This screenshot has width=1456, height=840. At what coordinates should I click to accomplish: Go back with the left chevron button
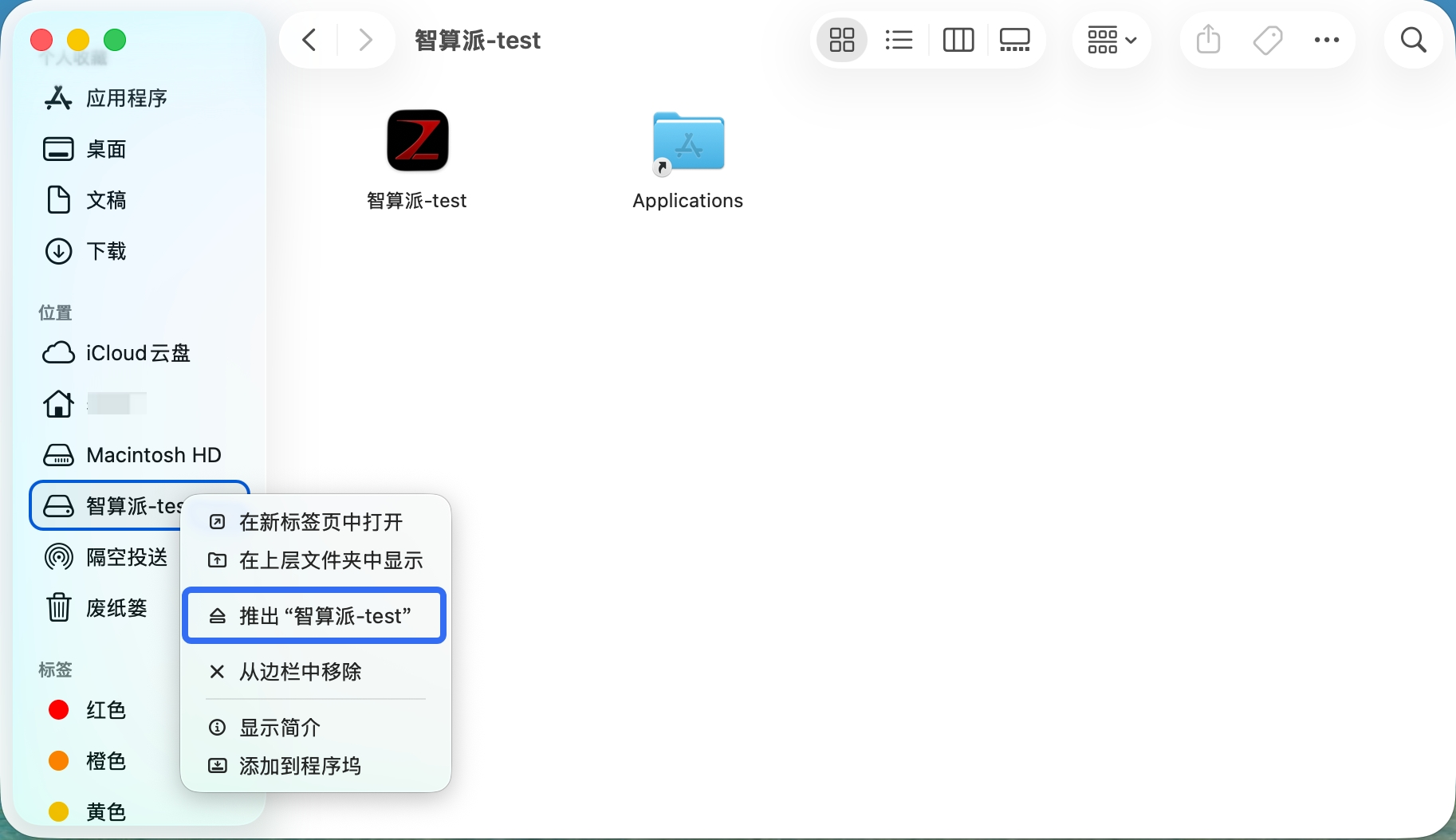pos(309,40)
